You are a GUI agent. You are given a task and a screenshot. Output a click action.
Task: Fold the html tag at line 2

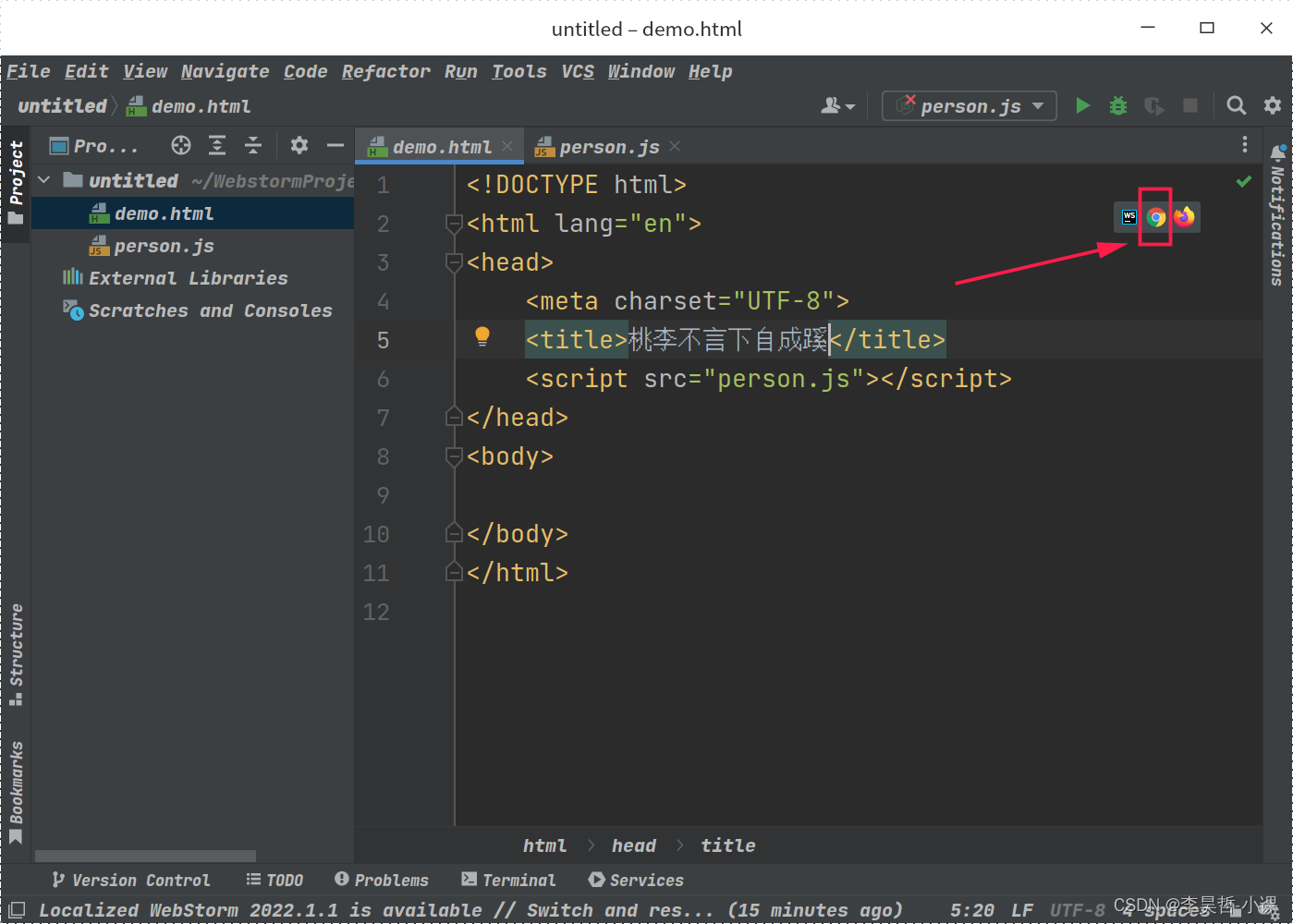[454, 224]
